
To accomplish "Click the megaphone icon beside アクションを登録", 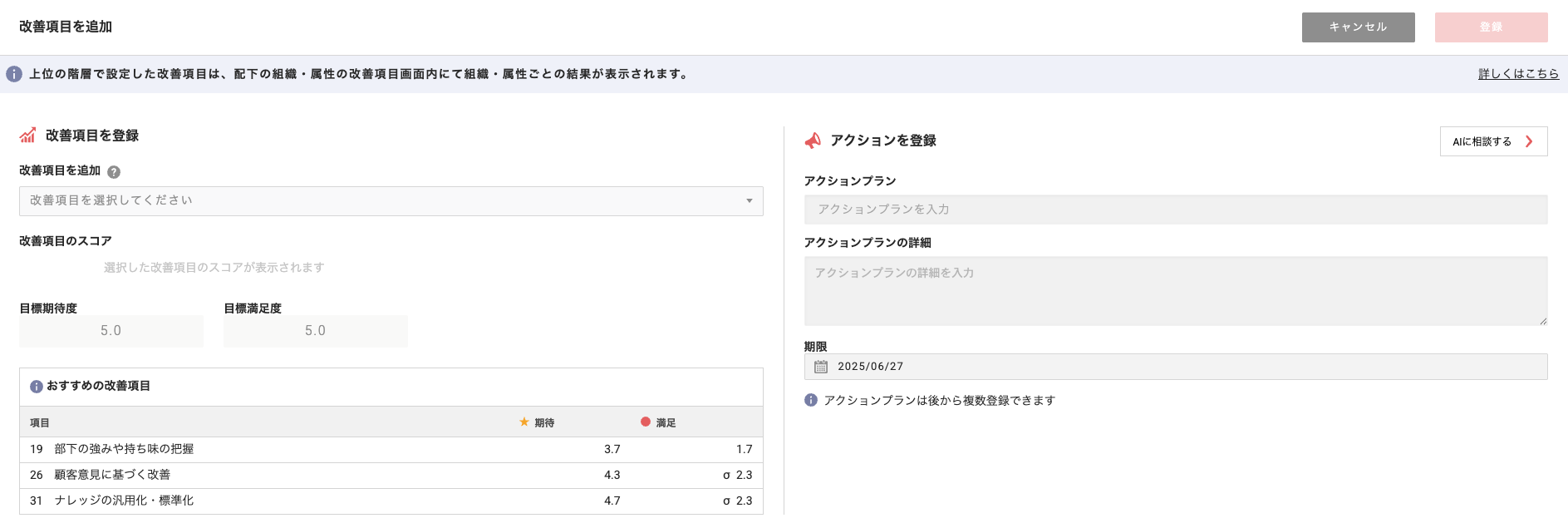I will [x=813, y=141].
